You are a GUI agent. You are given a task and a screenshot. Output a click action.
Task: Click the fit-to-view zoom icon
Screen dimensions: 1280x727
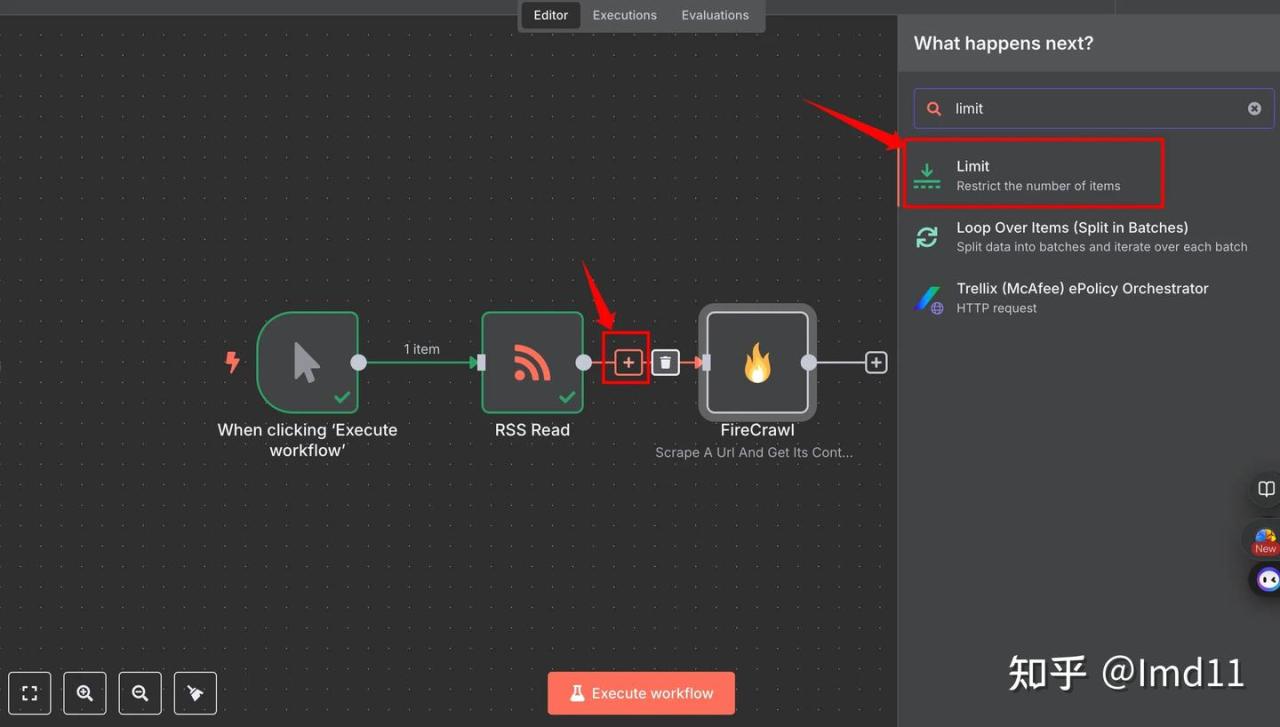(x=29, y=693)
